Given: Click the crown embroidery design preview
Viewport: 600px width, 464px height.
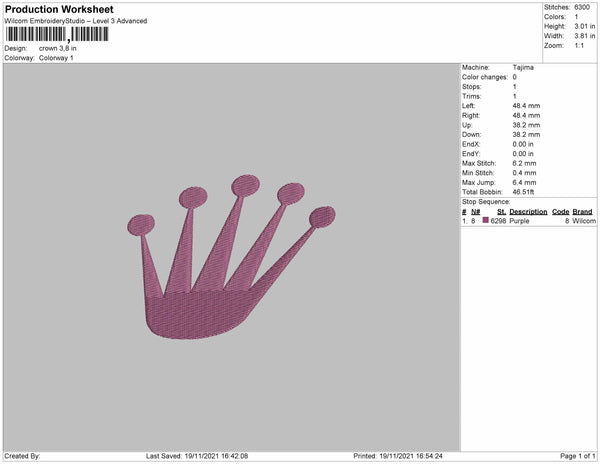Looking at the screenshot, I should tap(231, 257).
